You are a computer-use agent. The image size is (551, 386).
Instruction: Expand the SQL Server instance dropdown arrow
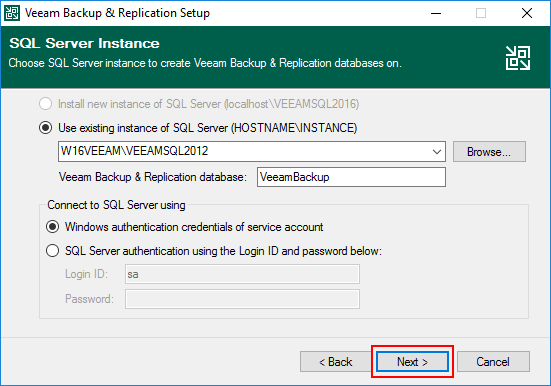[437, 152]
